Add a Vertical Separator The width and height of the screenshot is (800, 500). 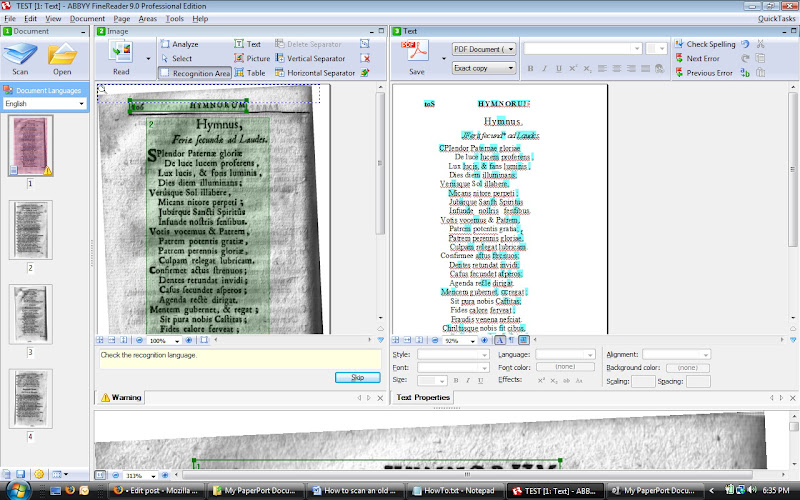pyautogui.click(x=314, y=58)
